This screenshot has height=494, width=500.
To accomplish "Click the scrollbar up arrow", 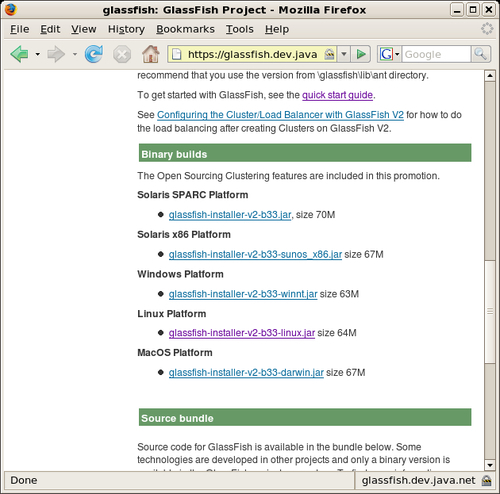I will point(490,76).
